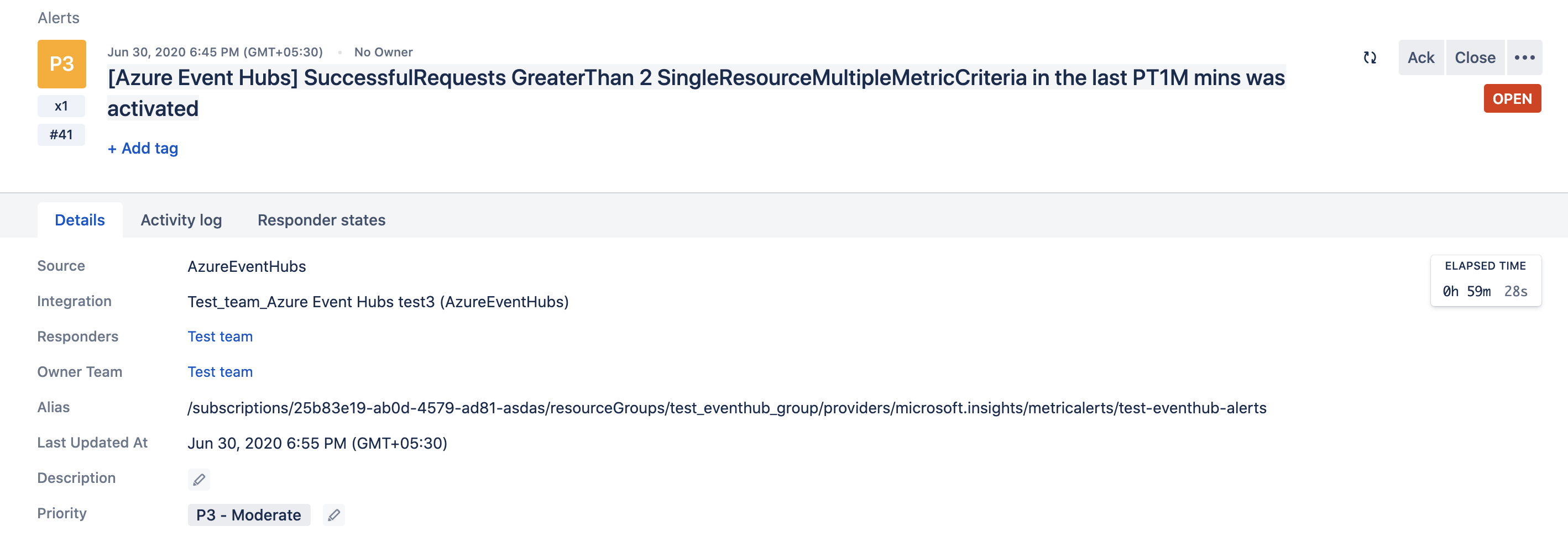Click the #41 alert number tag
The width and height of the screenshot is (1568, 547).
coord(61,134)
